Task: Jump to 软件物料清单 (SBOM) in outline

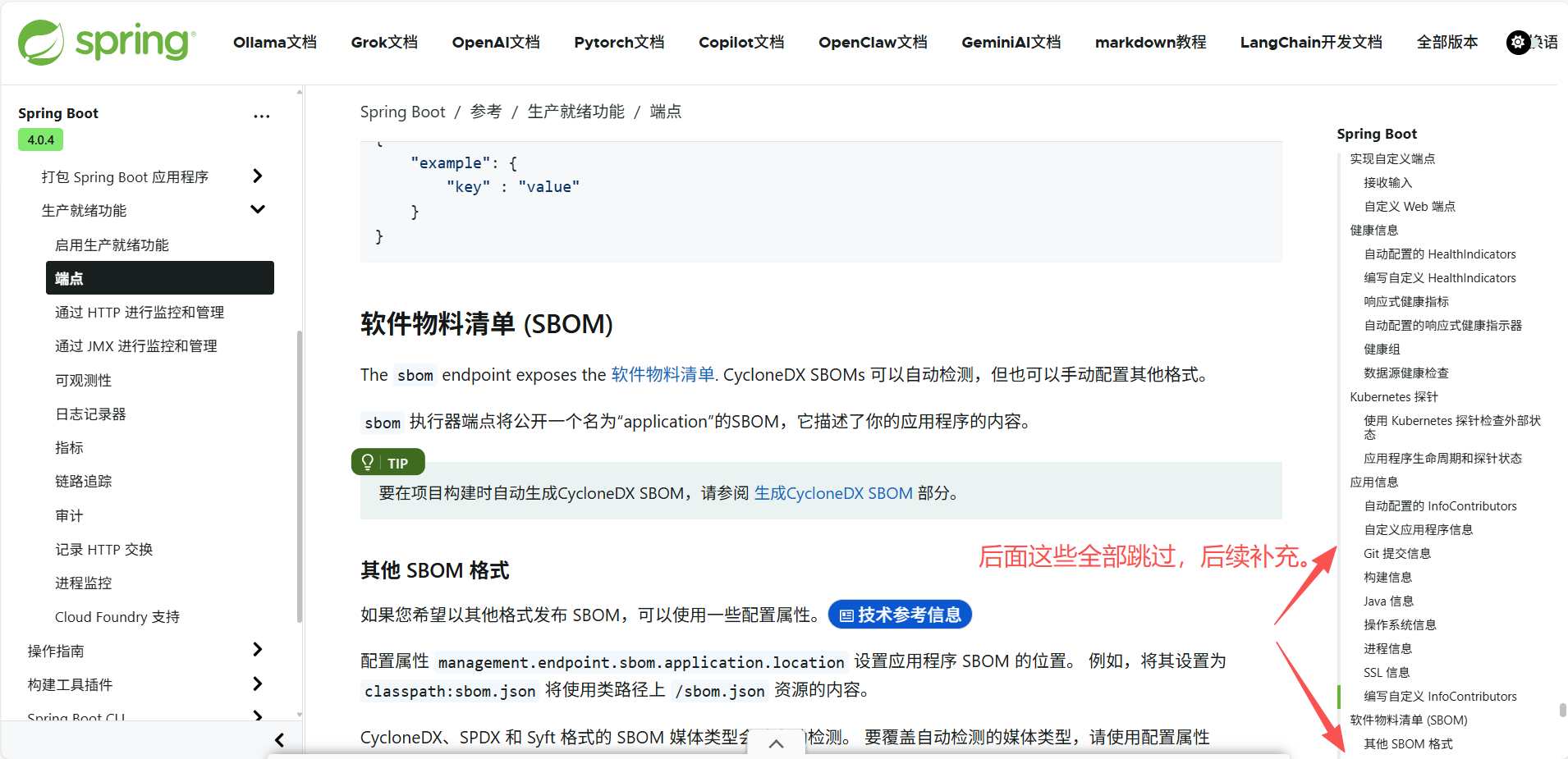Action: (1409, 720)
